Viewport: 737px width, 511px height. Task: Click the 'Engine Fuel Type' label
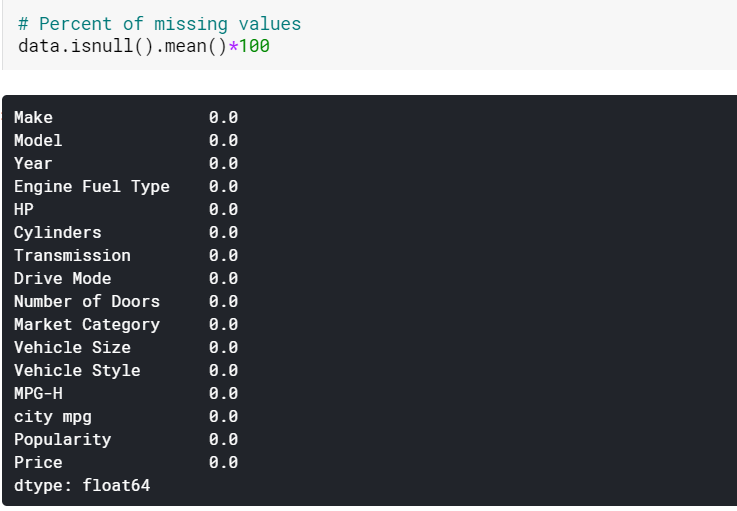point(91,187)
